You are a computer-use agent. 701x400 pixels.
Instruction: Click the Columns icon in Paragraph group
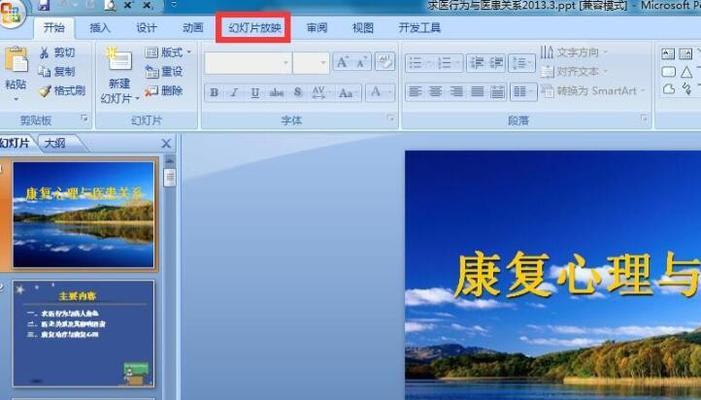coord(524,92)
